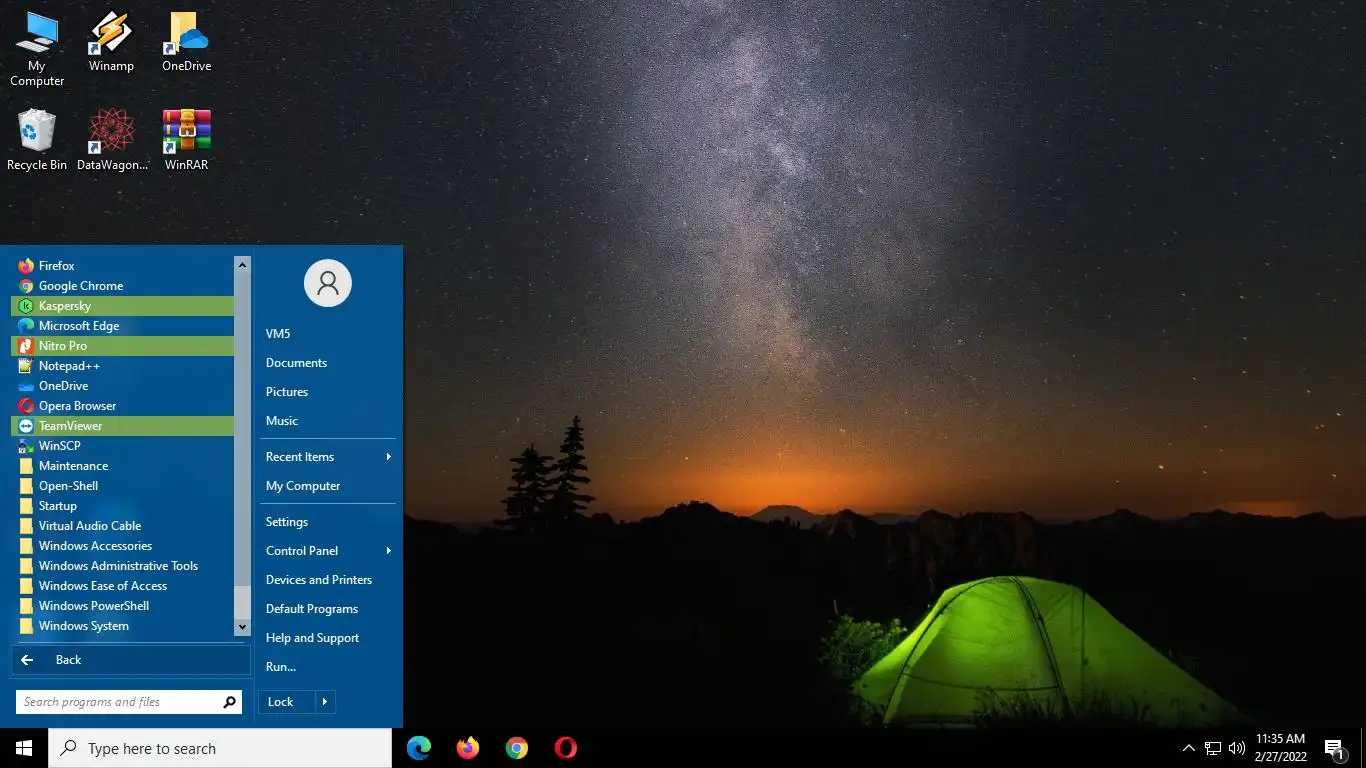Open the arrow next to Lock
The image size is (1366, 768).
coord(325,702)
